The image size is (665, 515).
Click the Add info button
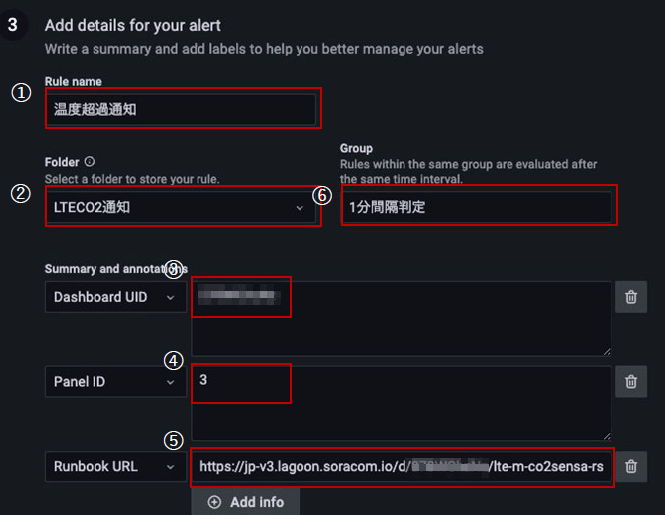(246, 502)
